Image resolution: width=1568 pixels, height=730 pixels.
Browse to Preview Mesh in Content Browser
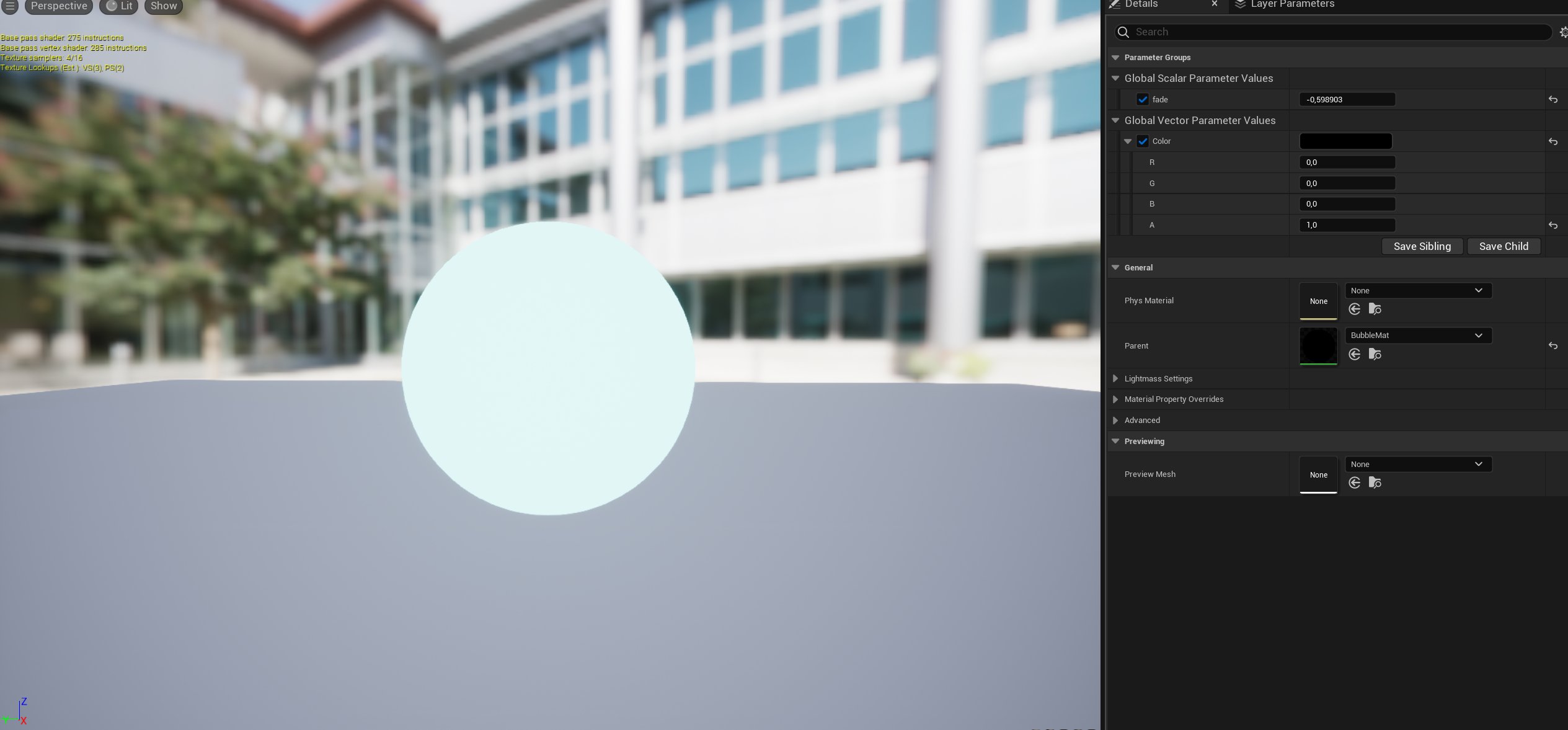pyautogui.click(x=1375, y=483)
